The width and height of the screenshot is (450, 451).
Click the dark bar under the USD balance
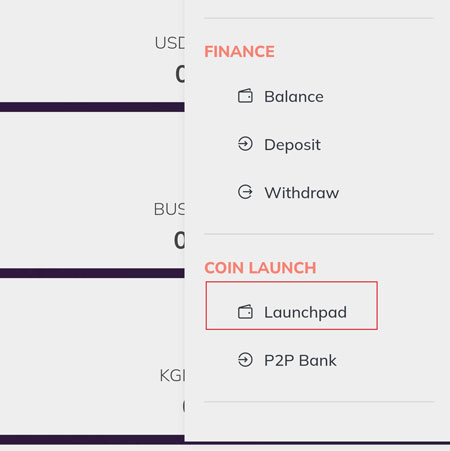92,107
